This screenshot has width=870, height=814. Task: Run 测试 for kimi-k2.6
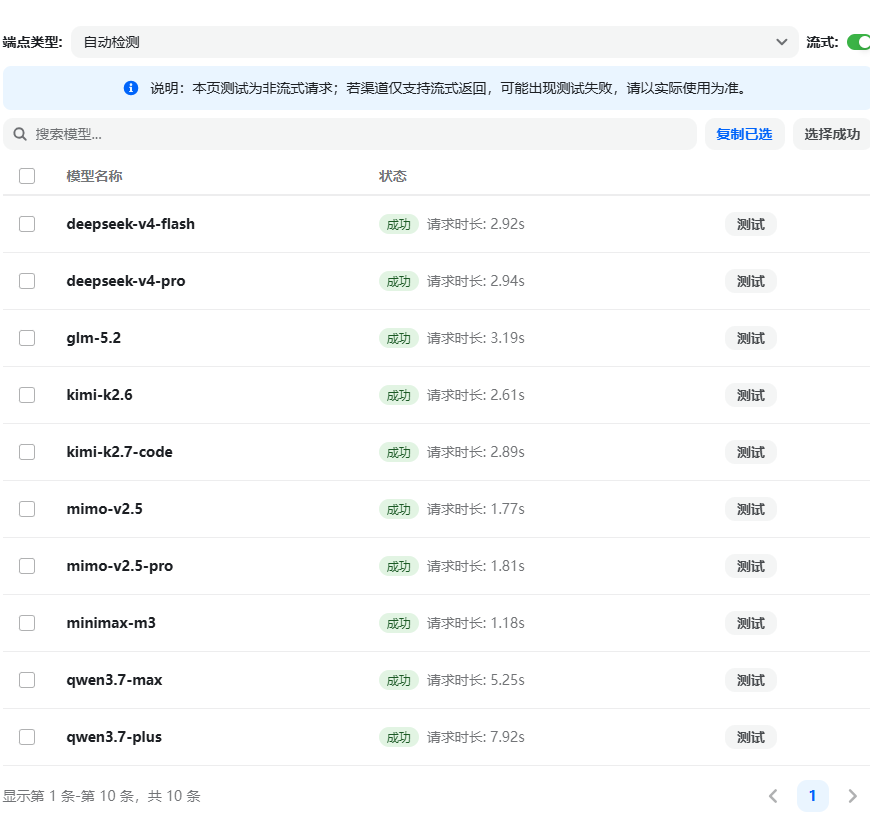(x=751, y=395)
